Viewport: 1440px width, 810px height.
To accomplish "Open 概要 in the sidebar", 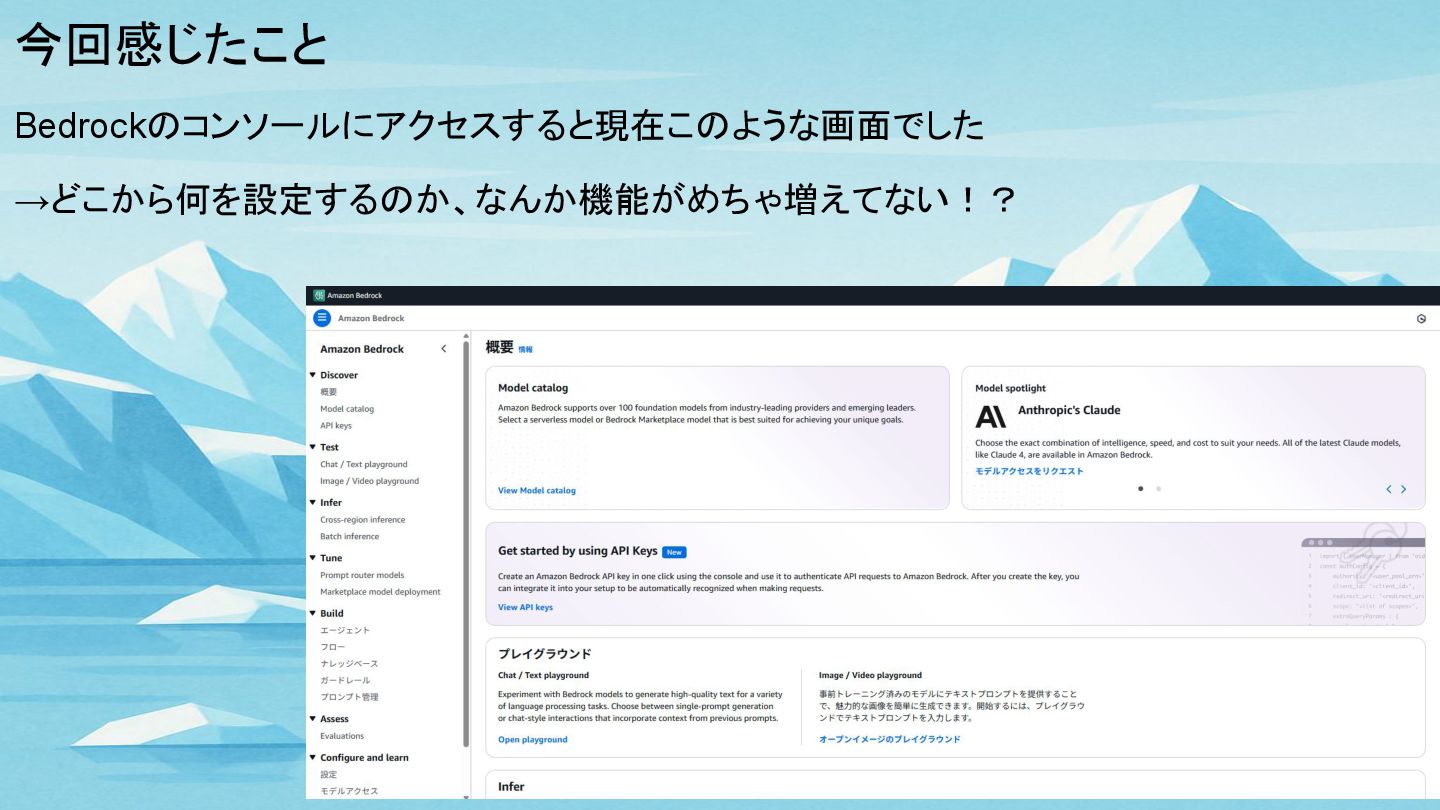I will pos(329,392).
